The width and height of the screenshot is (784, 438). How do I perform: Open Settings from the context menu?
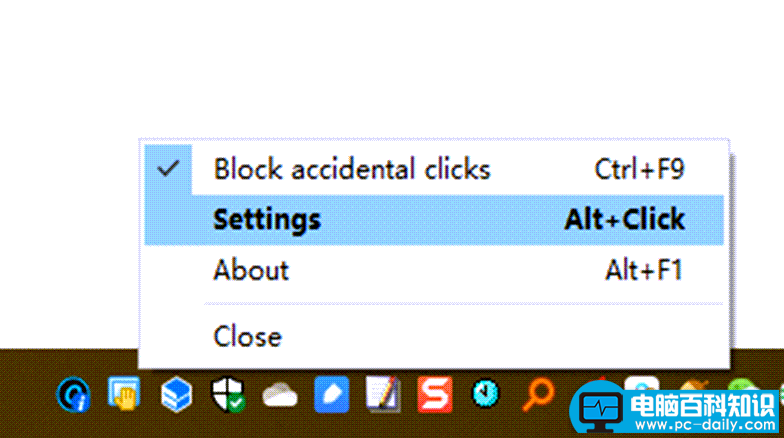click(434, 220)
